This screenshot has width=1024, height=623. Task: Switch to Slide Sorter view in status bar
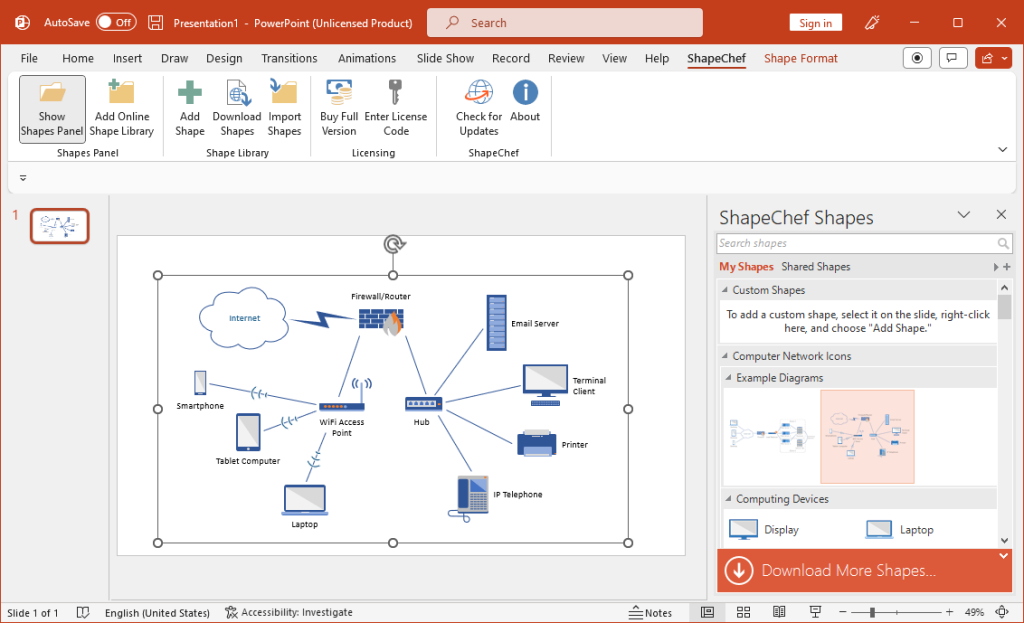pos(743,611)
